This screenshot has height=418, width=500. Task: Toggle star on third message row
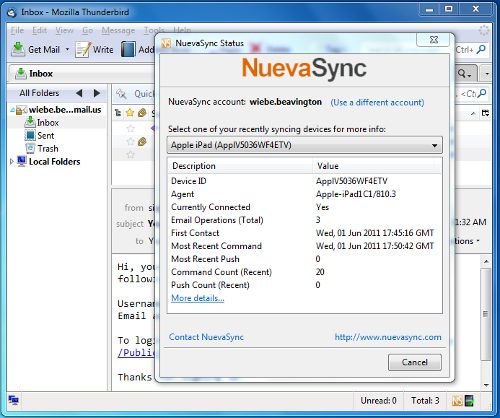[x=130, y=154]
